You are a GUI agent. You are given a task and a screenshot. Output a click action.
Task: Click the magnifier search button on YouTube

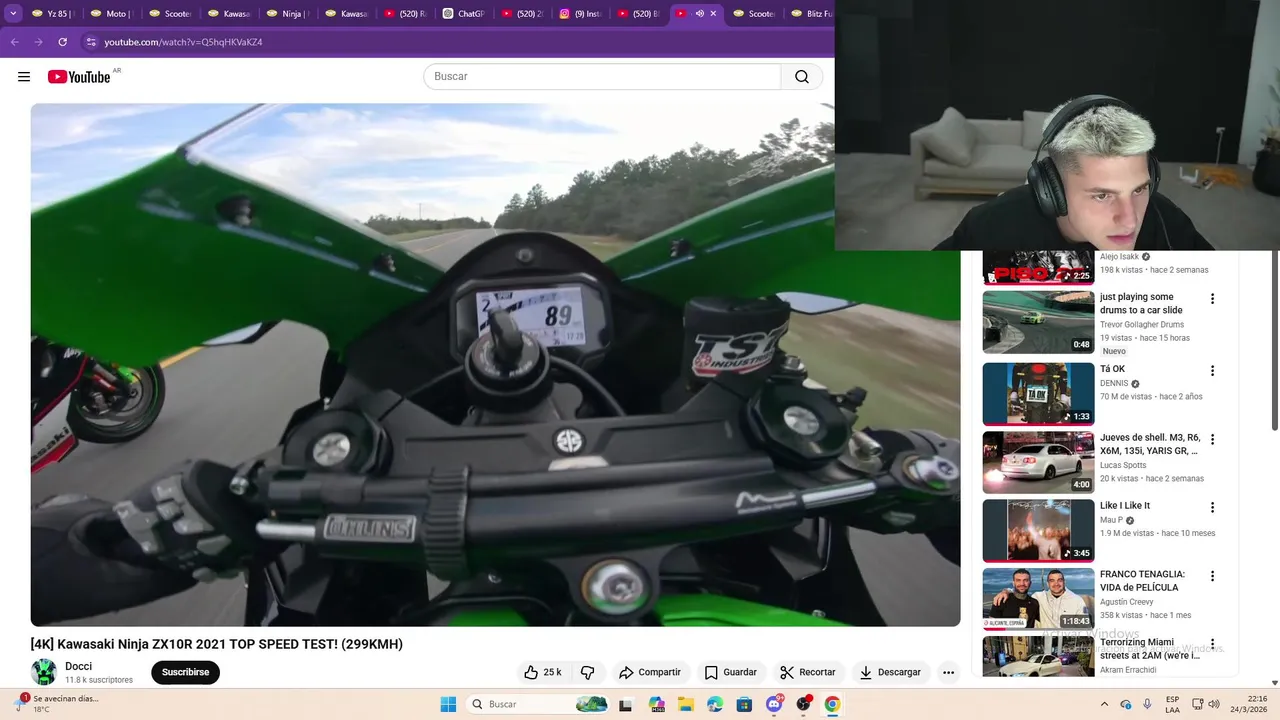tap(802, 77)
